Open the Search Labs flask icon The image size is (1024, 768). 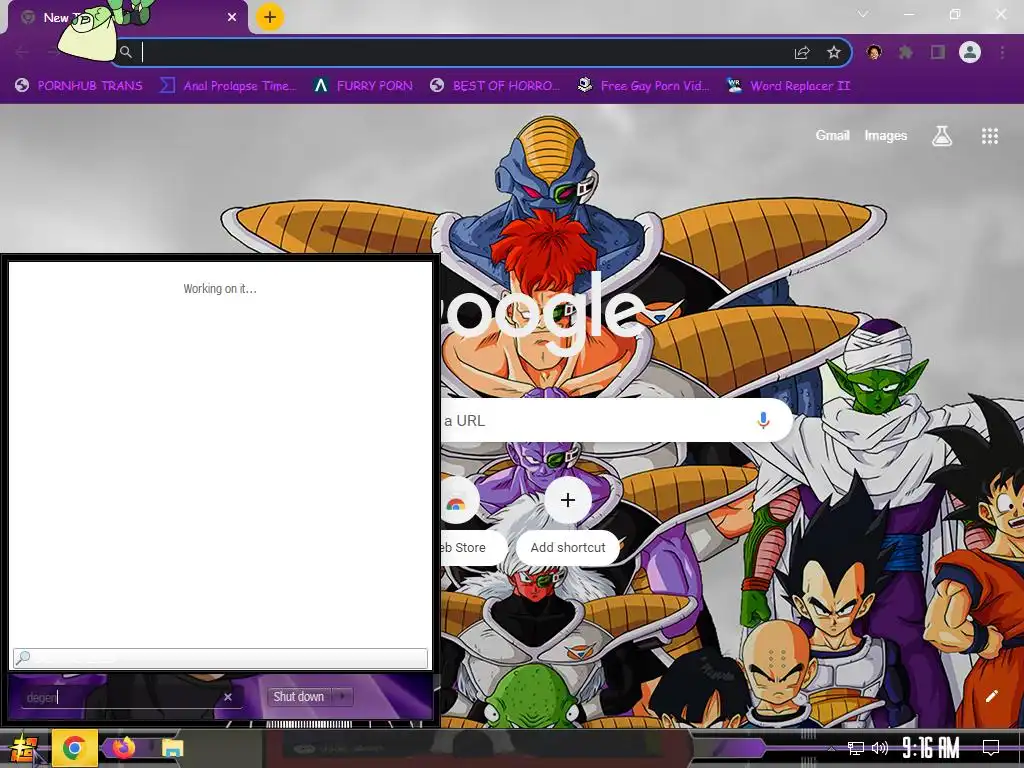click(x=942, y=136)
